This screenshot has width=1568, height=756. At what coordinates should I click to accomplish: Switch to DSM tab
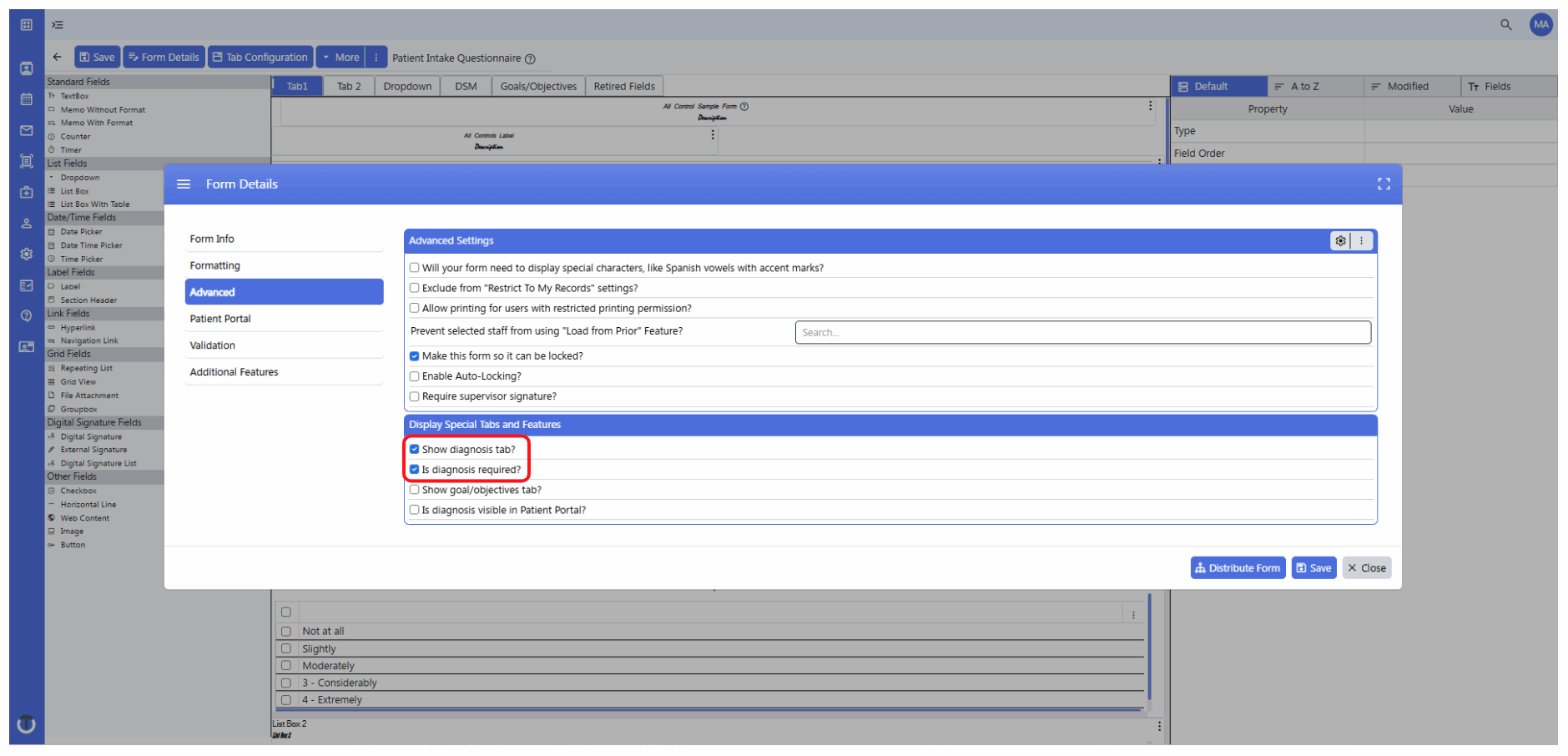coord(466,86)
